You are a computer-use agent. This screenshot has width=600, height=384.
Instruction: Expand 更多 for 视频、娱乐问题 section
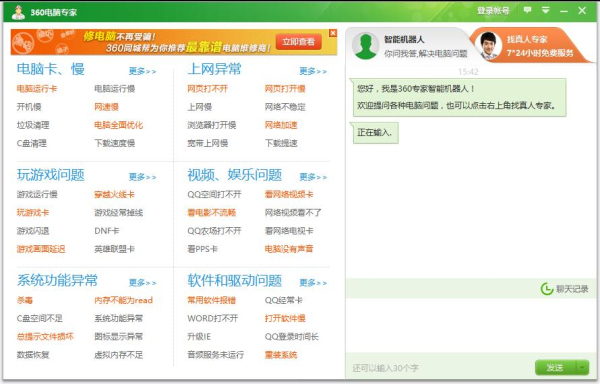click(313, 177)
